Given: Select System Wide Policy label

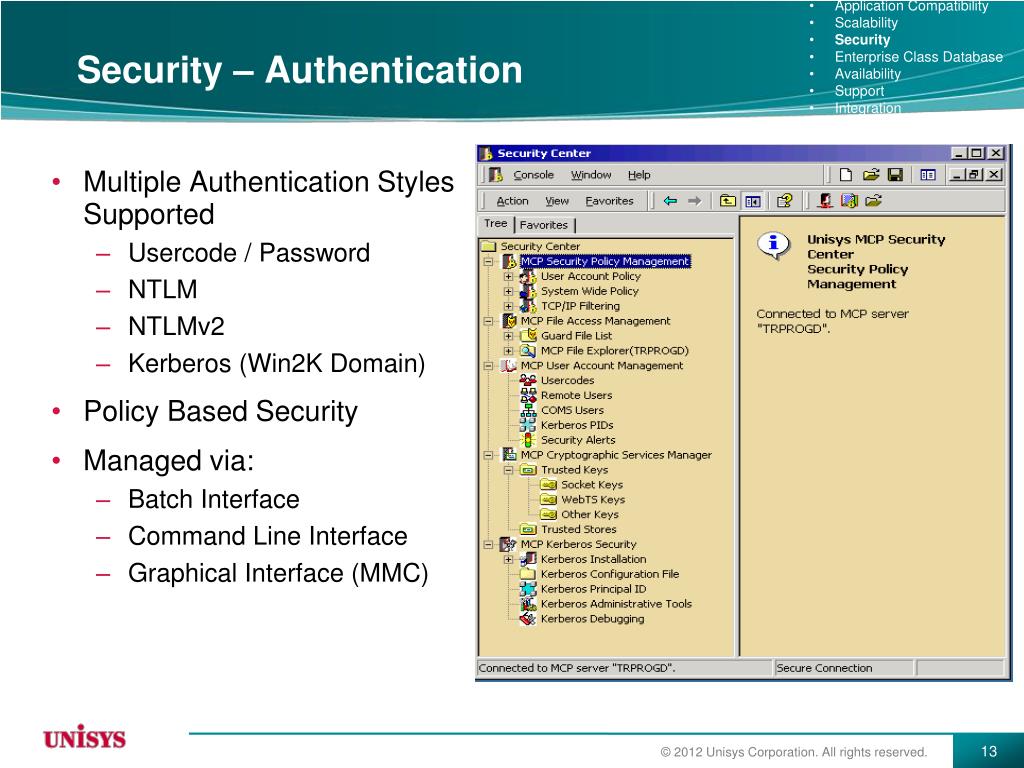Looking at the screenshot, I should [590, 291].
